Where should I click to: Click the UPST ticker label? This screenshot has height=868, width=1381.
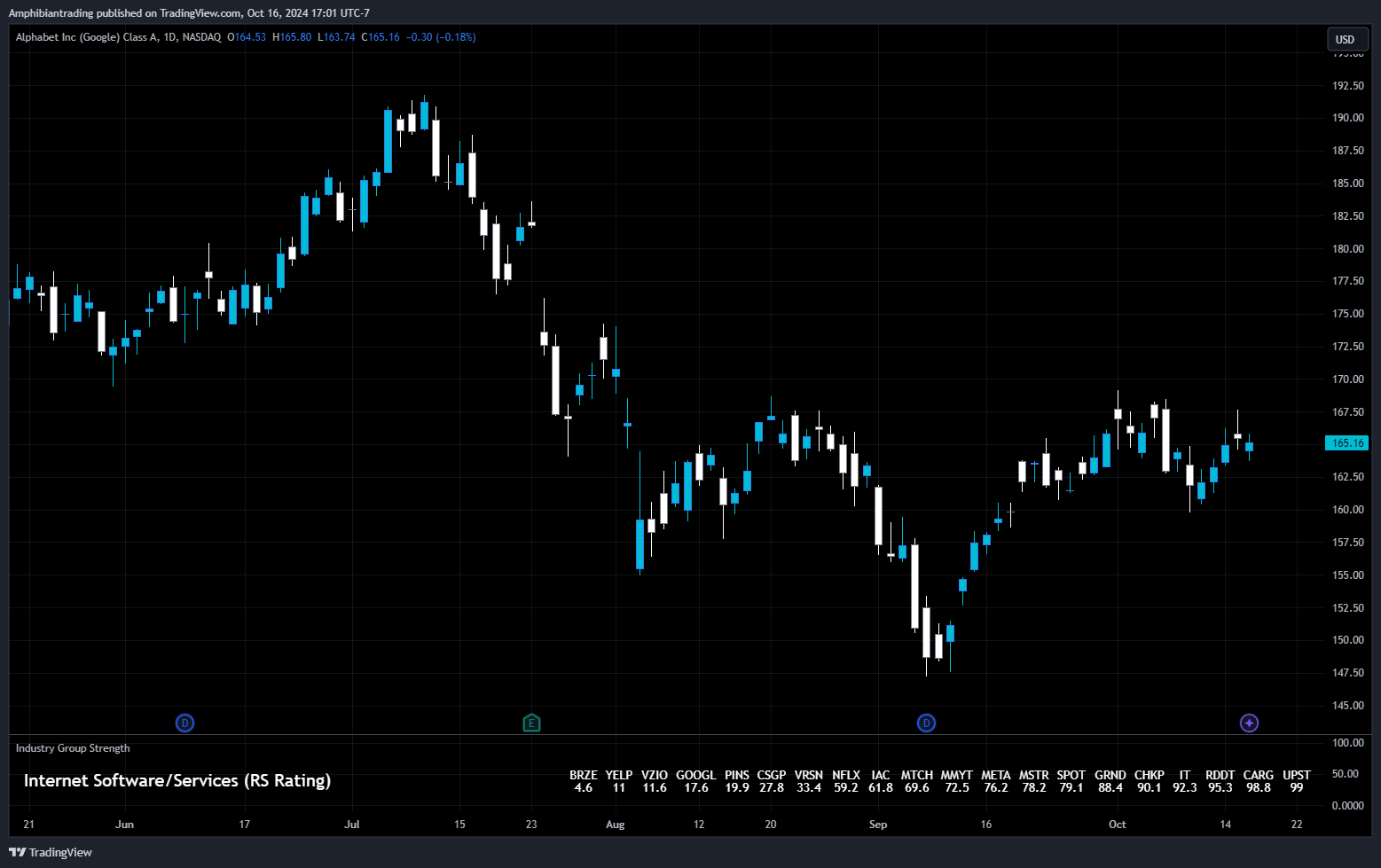(1297, 775)
